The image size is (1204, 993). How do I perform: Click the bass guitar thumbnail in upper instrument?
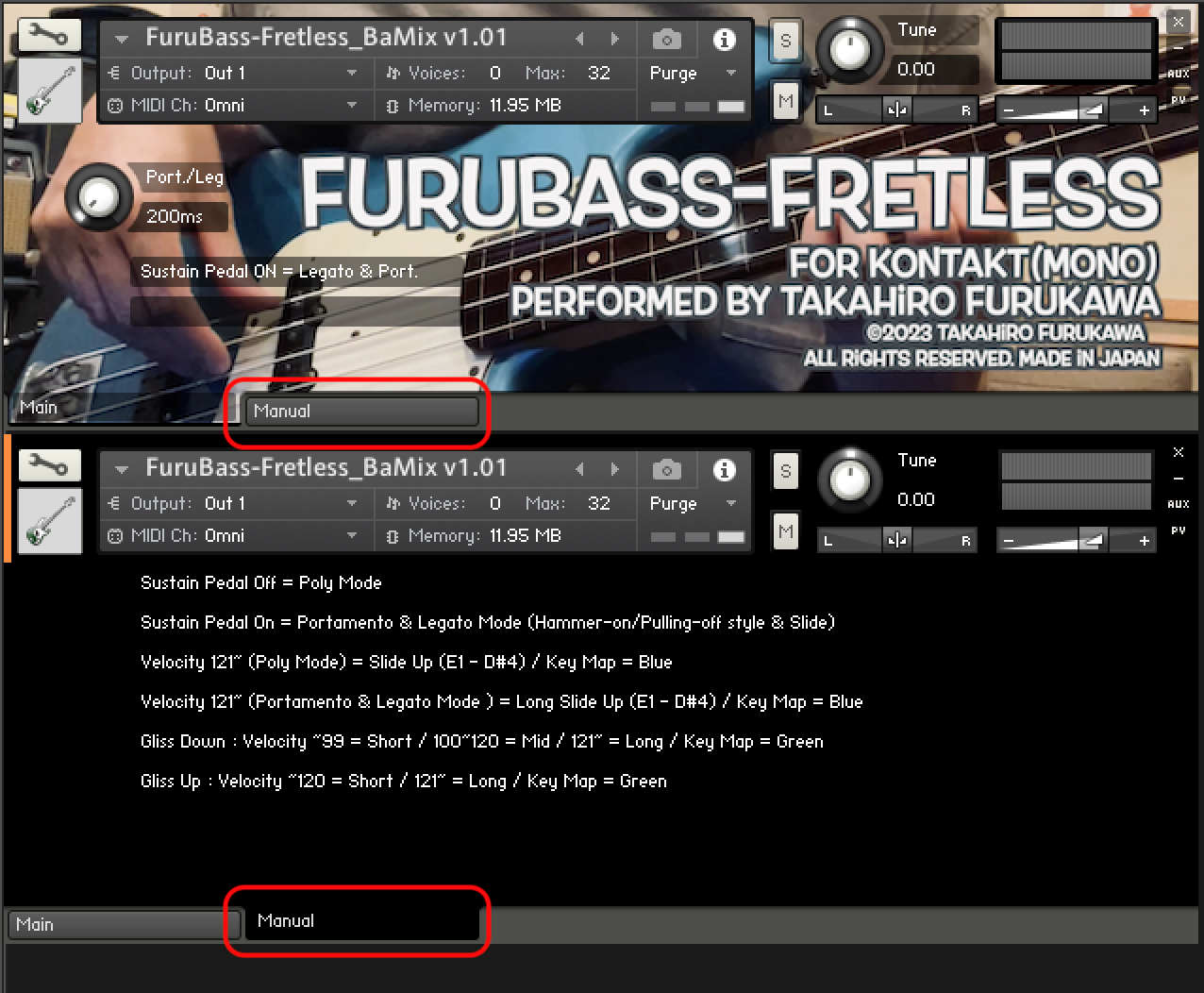coord(49,90)
